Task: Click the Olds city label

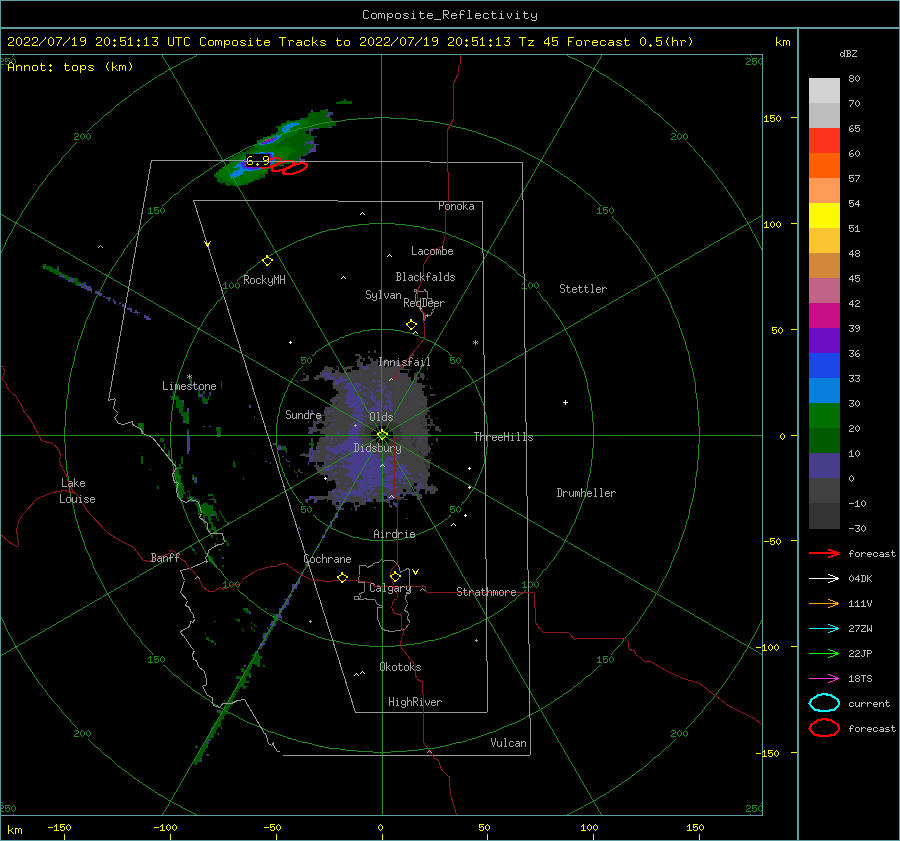Action: click(x=381, y=417)
